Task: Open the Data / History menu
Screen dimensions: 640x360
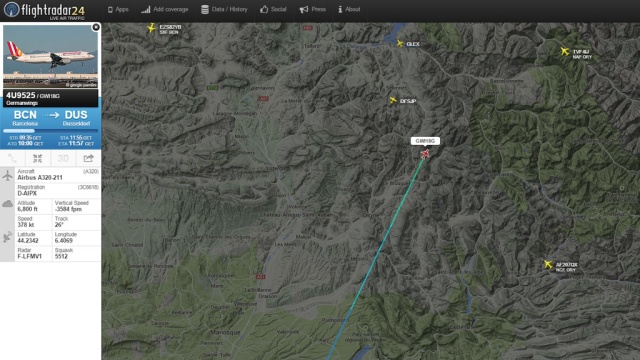Action: [224, 9]
